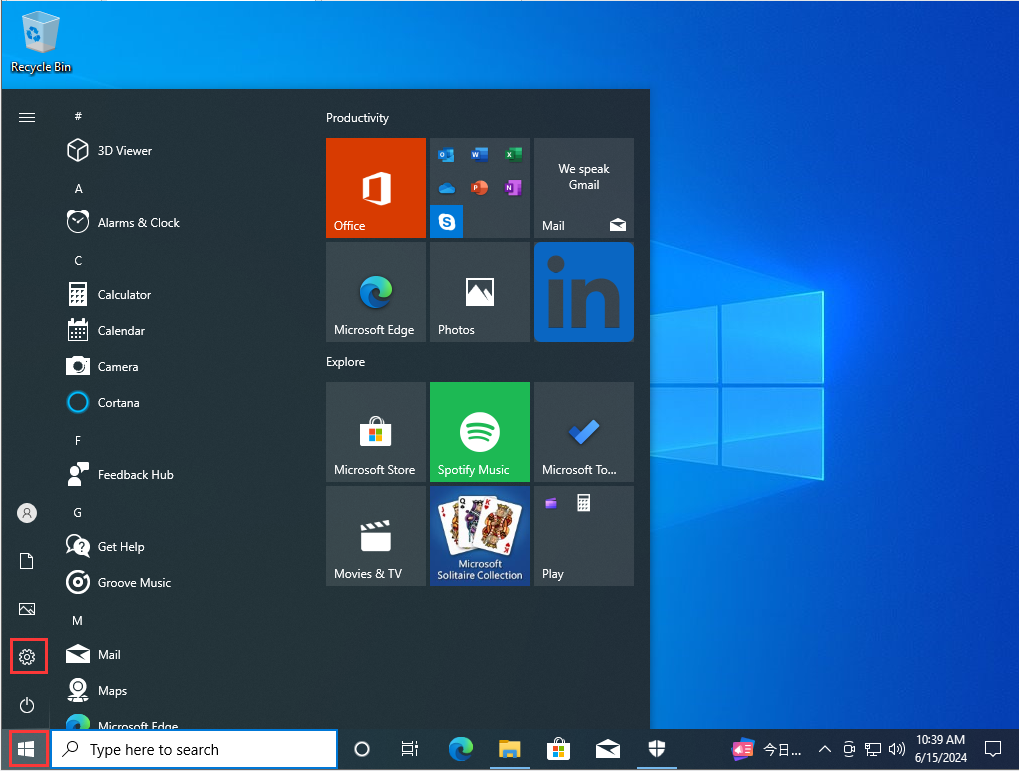Image resolution: width=1019 pixels, height=771 pixels.
Task: Launch Alarms & Clock app
Action: pos(123,222)
